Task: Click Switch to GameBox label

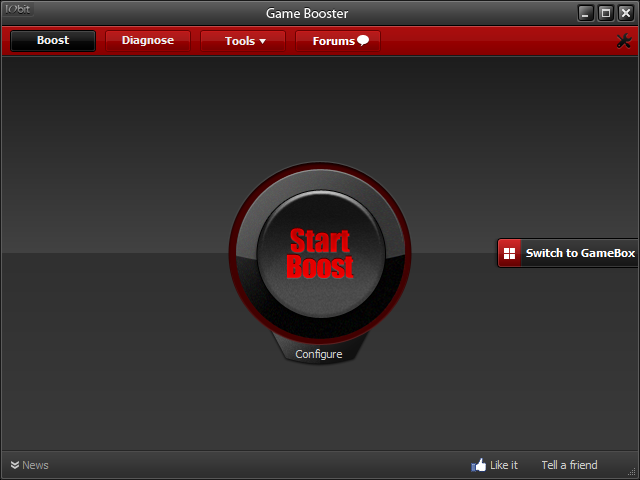Action: [x=580, y=253]
